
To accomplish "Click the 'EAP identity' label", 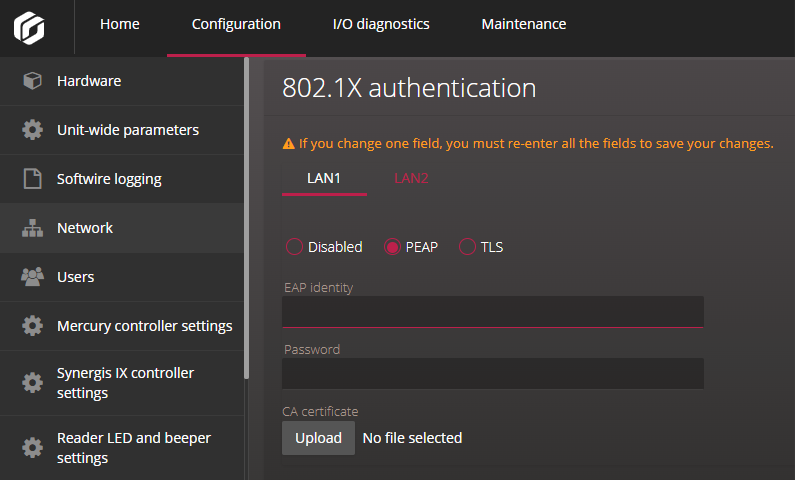I will coord(318,288).
